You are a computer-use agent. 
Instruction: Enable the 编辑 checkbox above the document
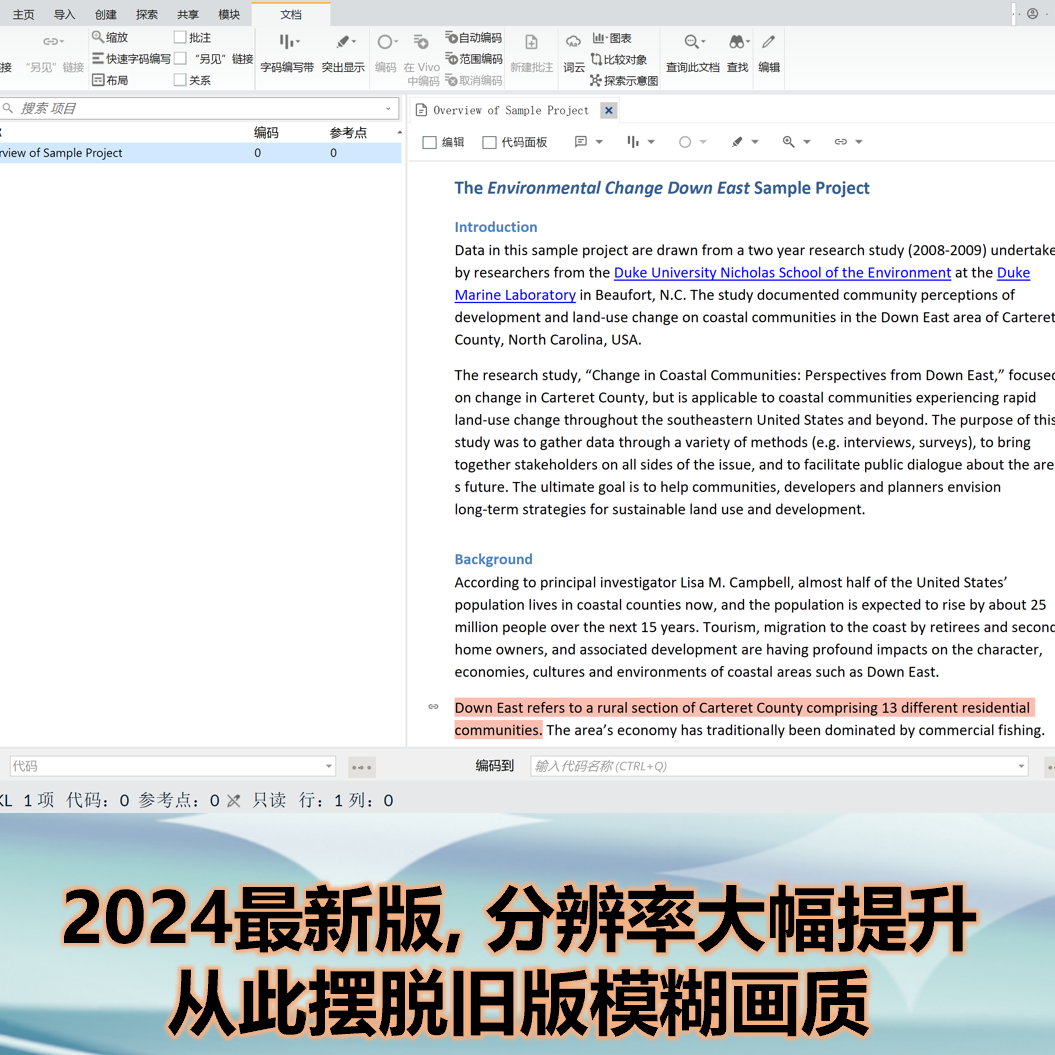427,142
